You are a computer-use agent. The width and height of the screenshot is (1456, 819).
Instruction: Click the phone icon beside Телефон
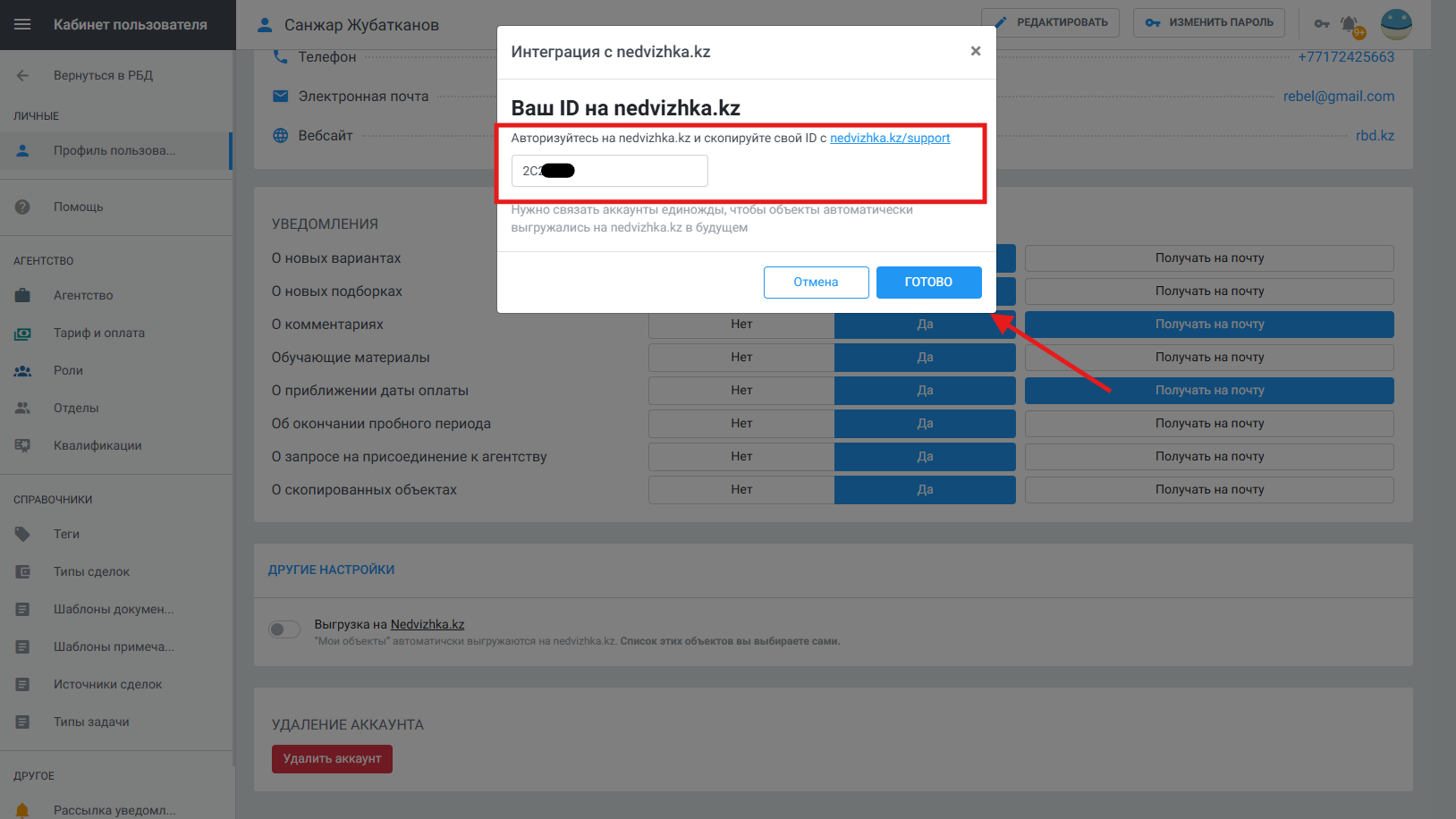pyautogui.click(x=280, y=56)
